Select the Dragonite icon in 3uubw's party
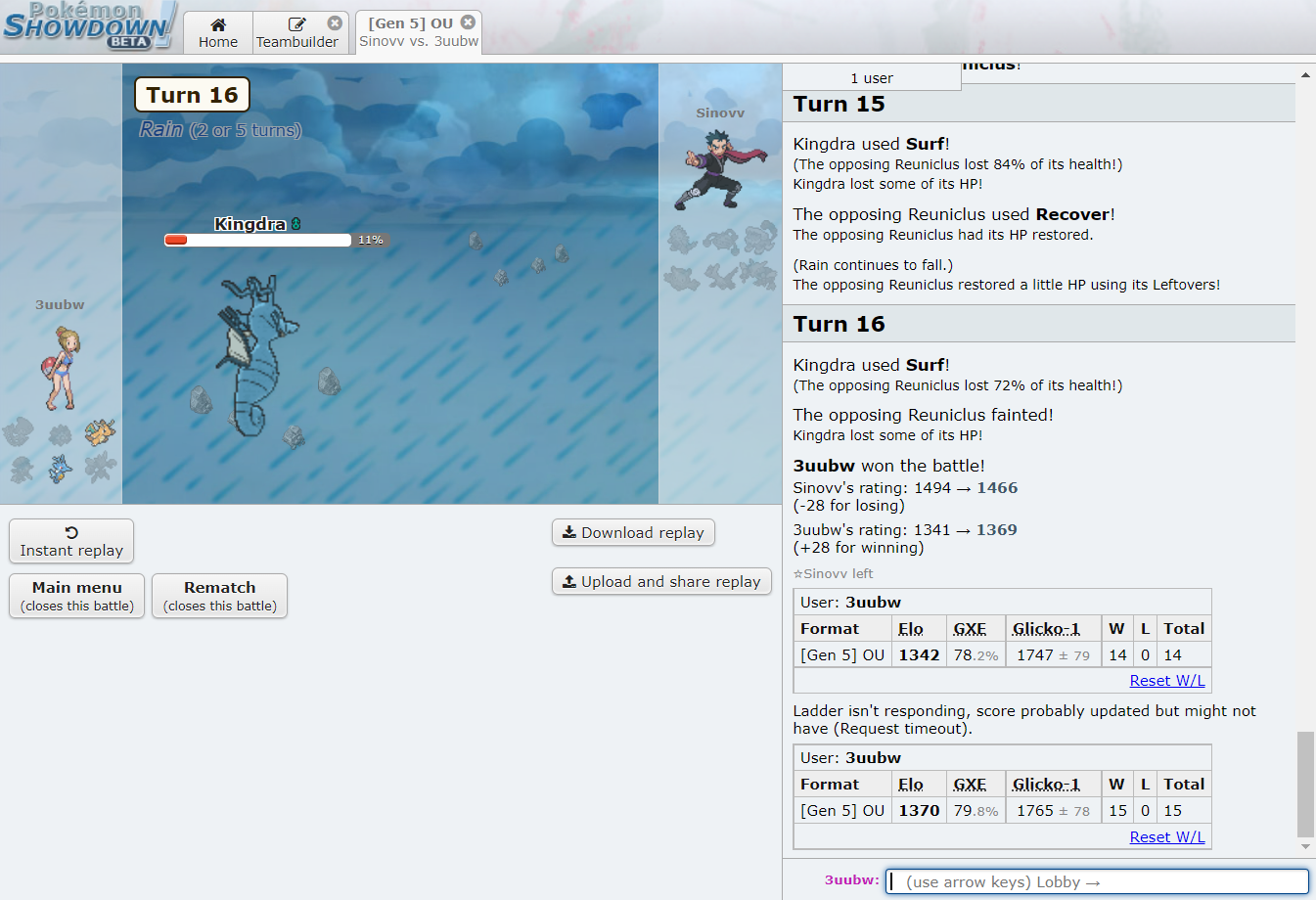This screenshot has width=1316, height=900. (x=100, y=431)
